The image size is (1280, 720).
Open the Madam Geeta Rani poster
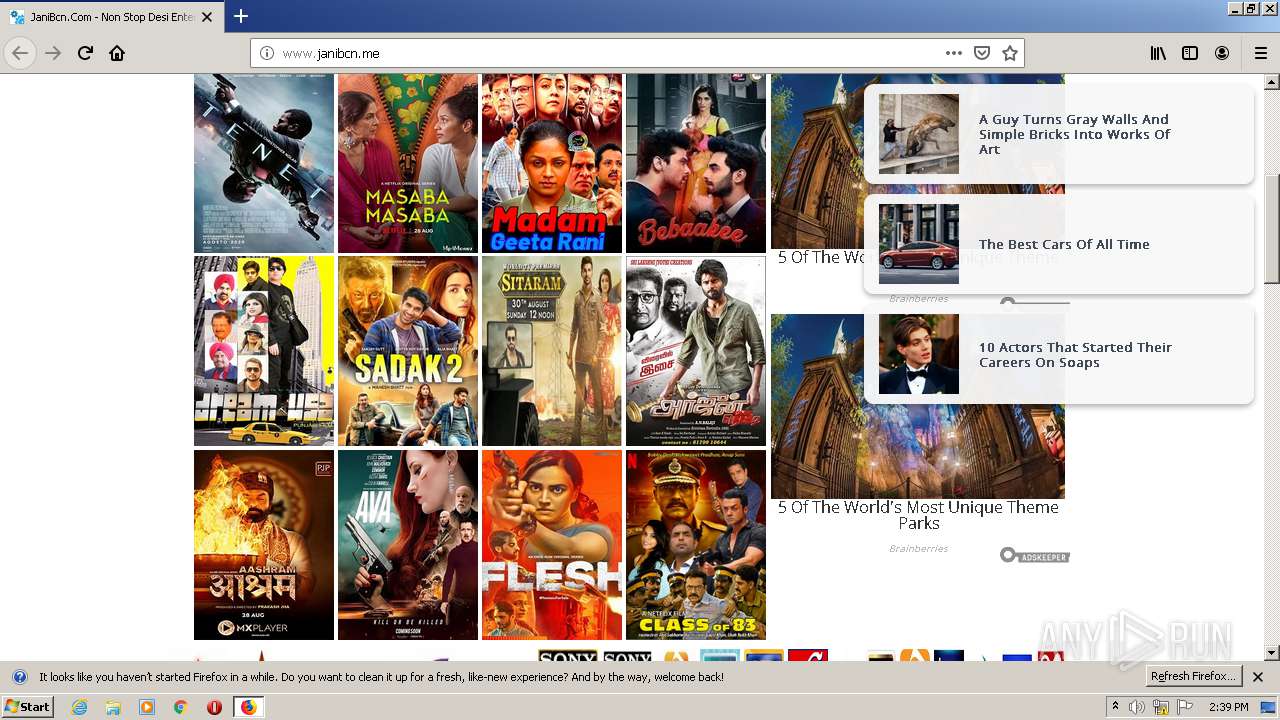[552, 163]
